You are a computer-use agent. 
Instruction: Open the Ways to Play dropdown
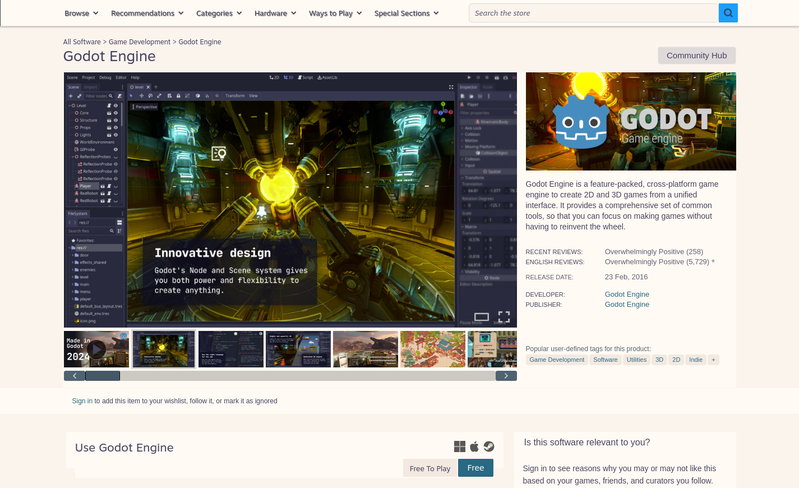[x=335, y=13]
